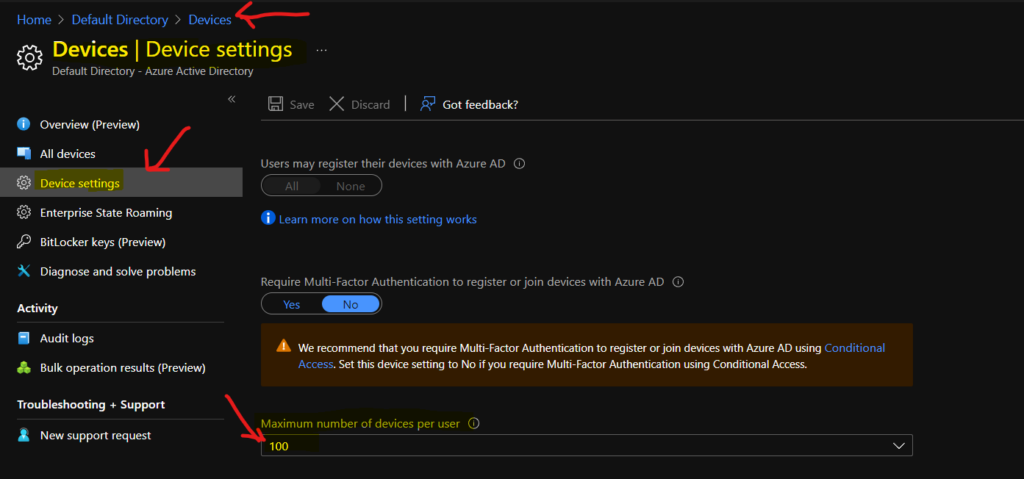Click the Discard X icon
The height and width of the screenshot is (479, 1024).
pyautogui.click(x=336, y=105)
